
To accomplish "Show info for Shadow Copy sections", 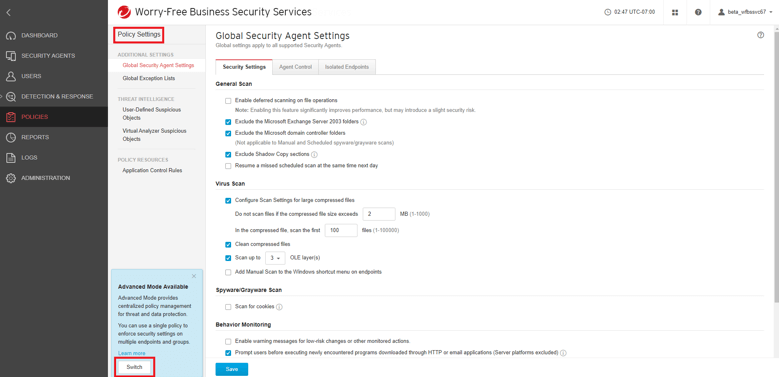I will click(x=314, y=155).
